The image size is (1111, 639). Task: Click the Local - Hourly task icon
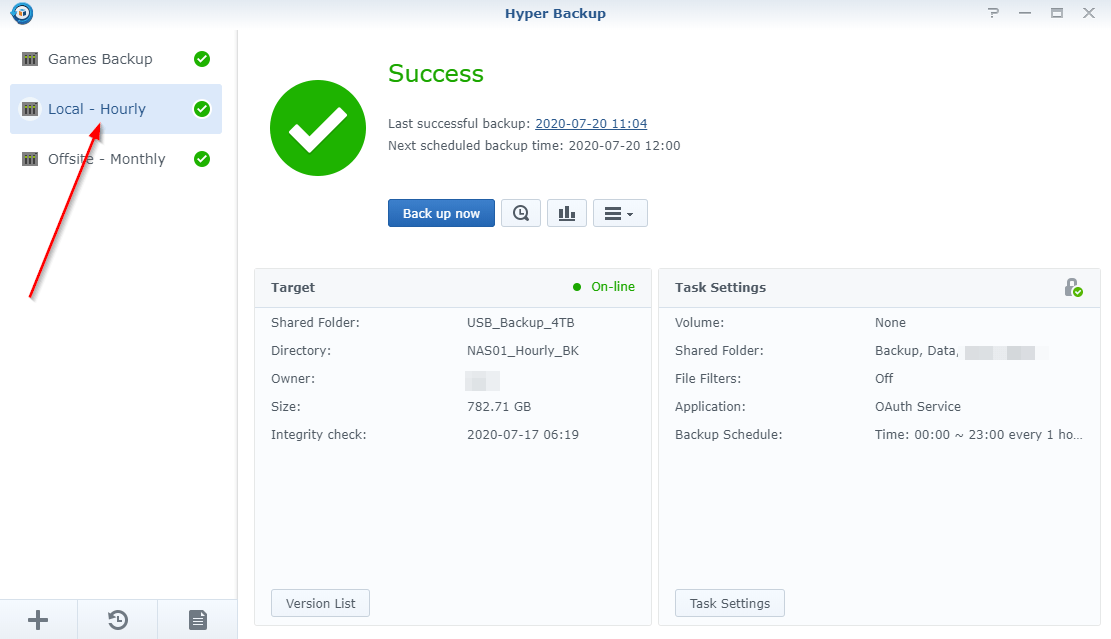pyautogui.click(x=30, y=109)
